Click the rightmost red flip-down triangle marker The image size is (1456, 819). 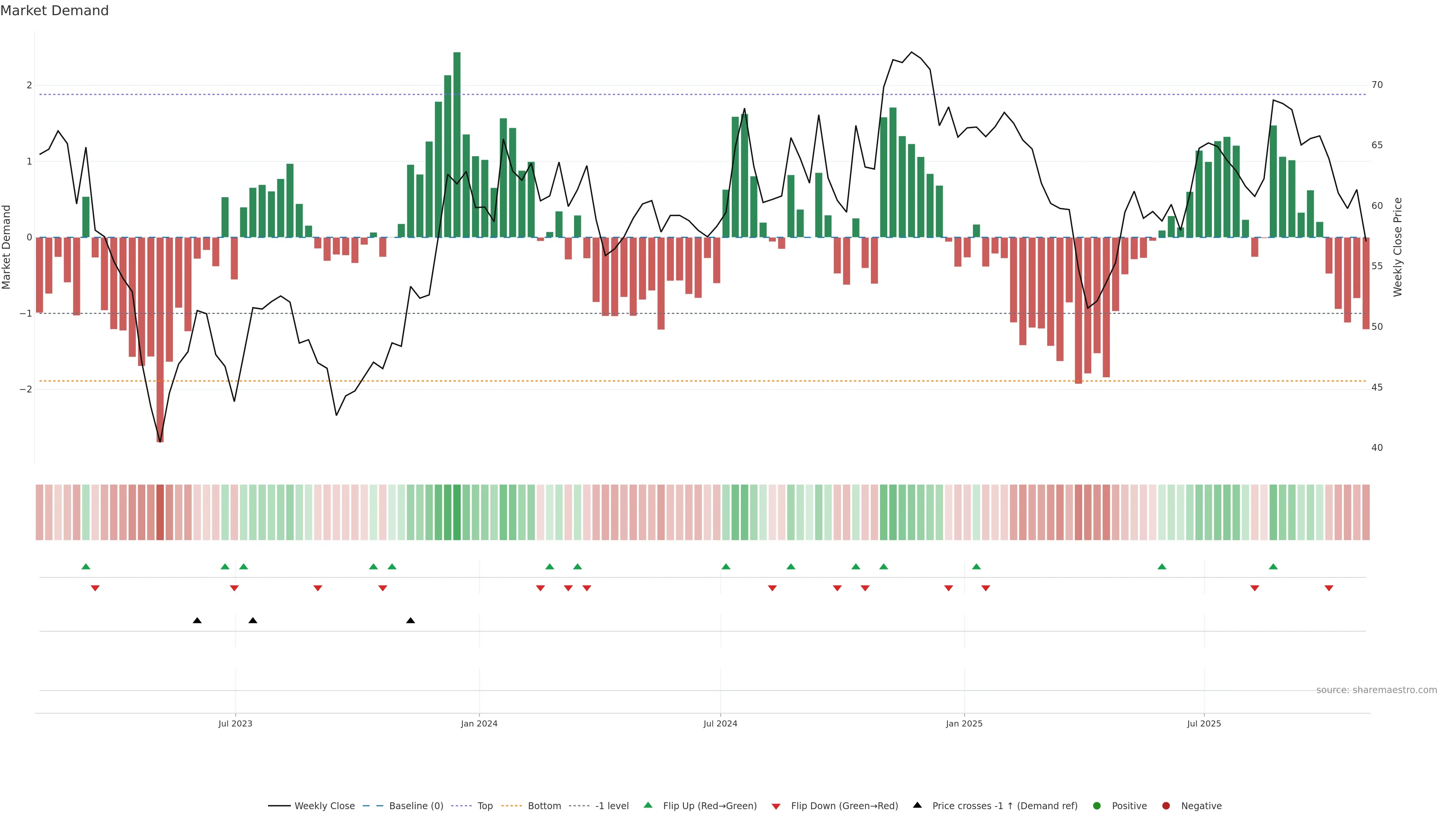click(x=1329, y=588)
